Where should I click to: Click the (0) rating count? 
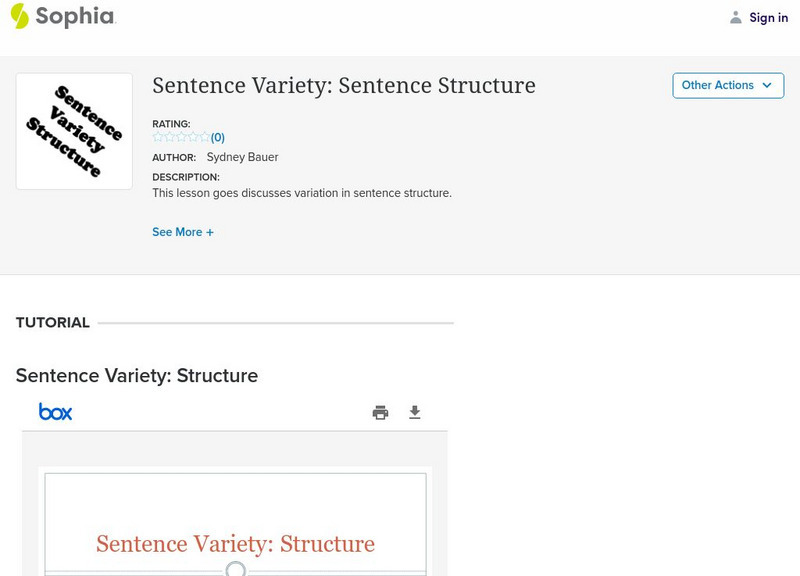coord(218,138)
